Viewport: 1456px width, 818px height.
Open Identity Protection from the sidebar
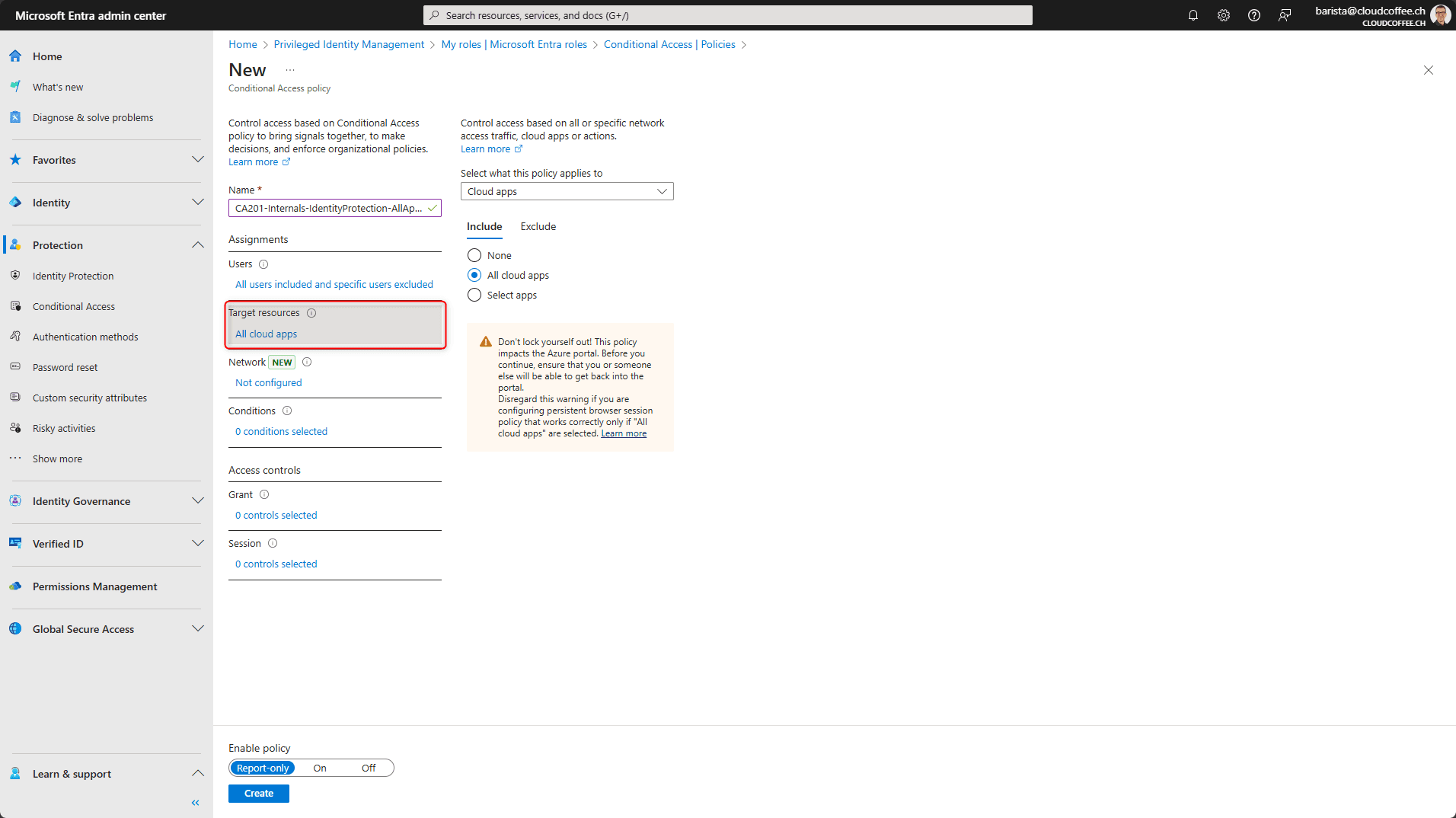[x=72, y=275]
